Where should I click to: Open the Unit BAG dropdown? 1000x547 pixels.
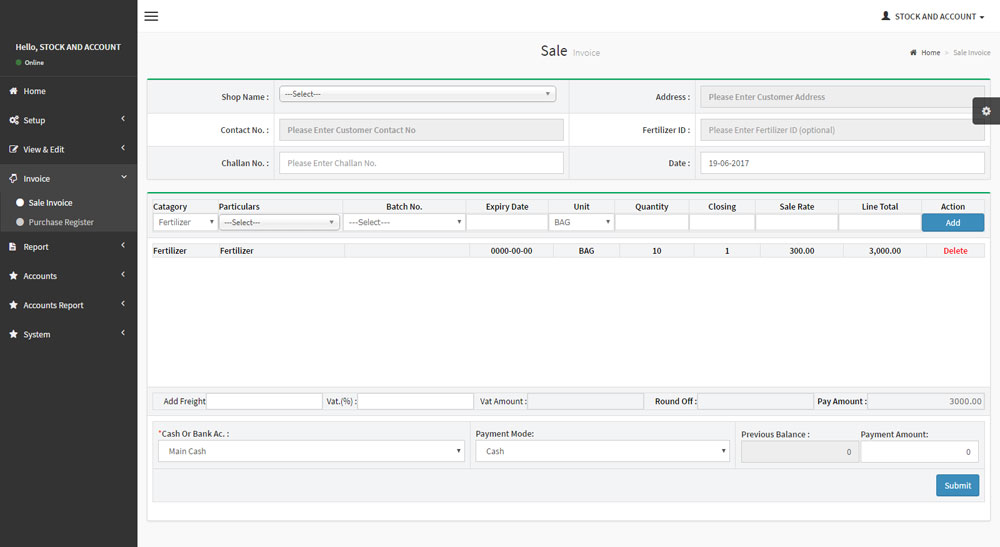pos(581,222)
